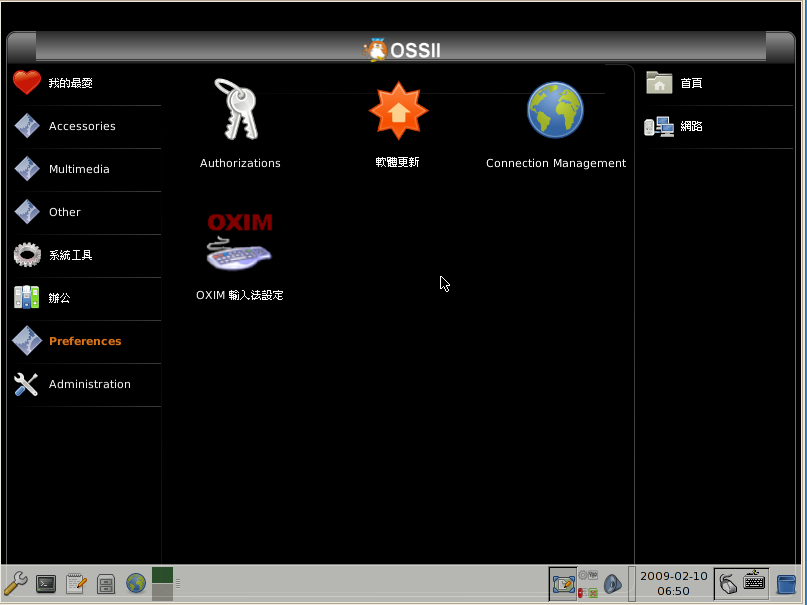The image size is (807, 605).
Task: Open the office category with binders icon
Action: (60, 298)
